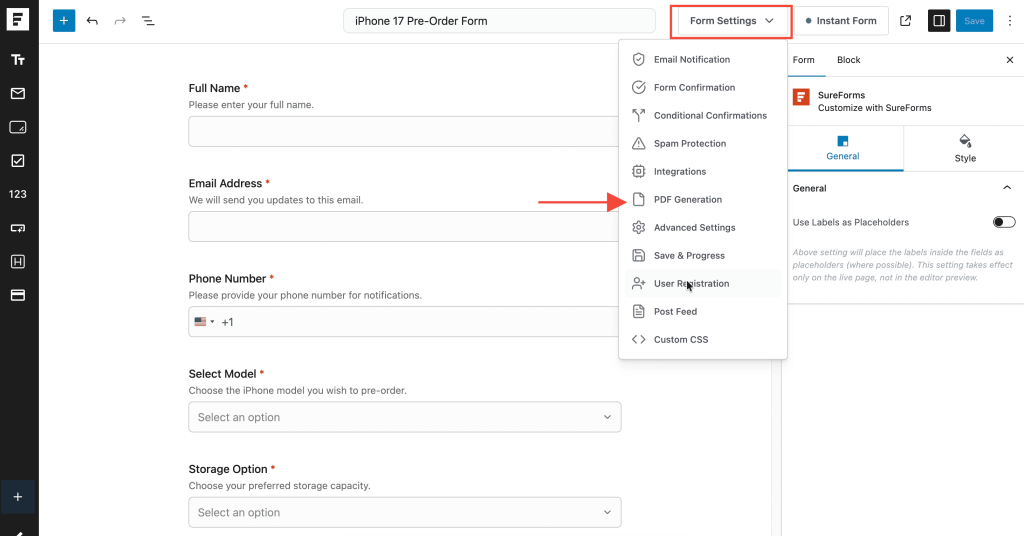1024x536 pixels.
Task: Add a number field (123) from sidebar
Action: click(18, 194)
